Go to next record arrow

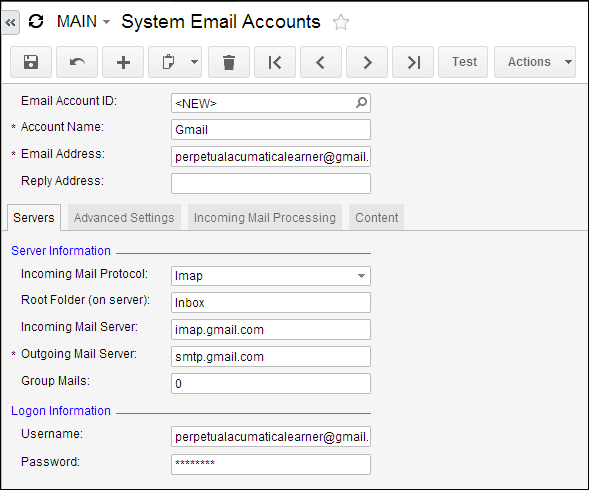tap(367, 62)
